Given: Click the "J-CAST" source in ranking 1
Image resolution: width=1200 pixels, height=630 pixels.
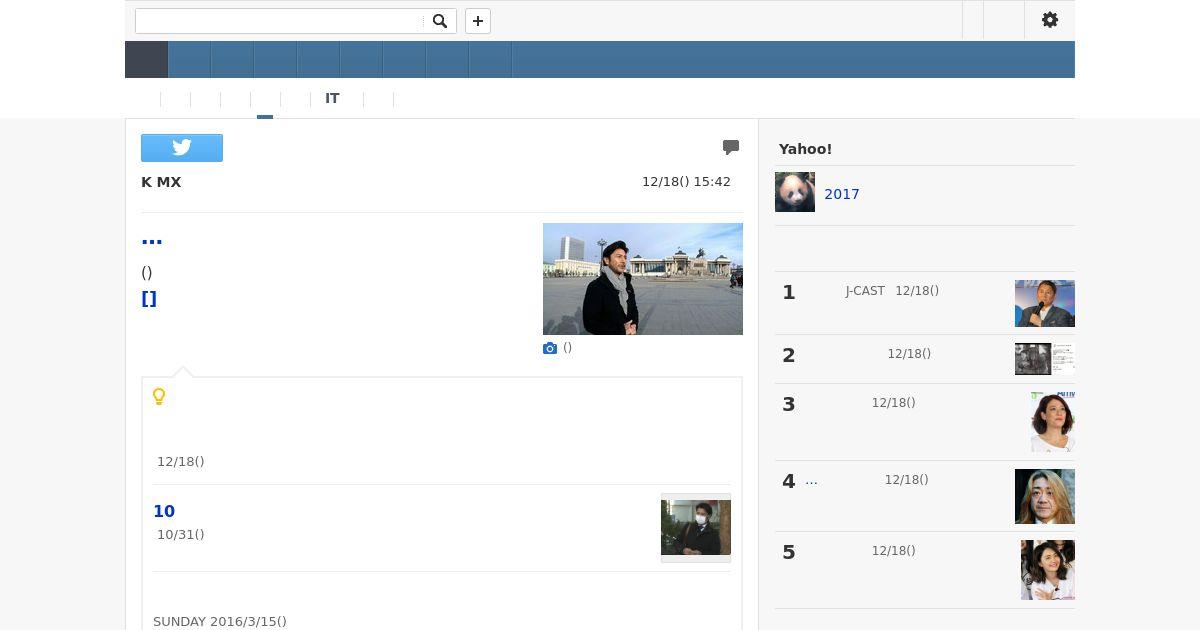Looking at the screenshot, I should point(865,291).
